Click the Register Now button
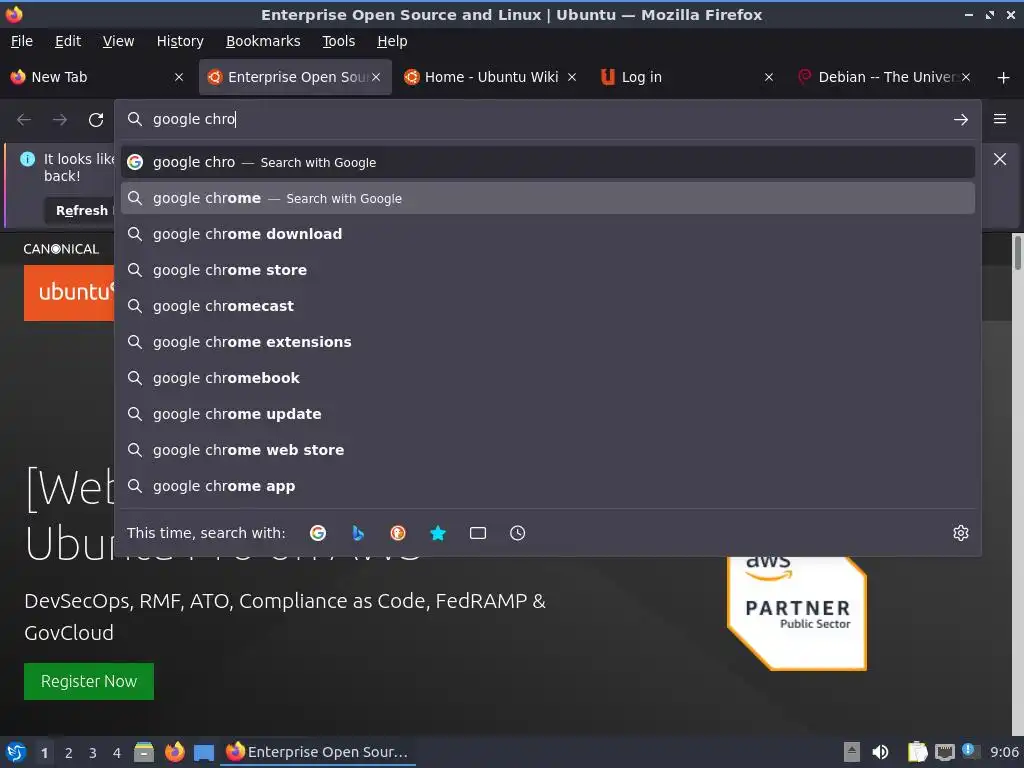The image size is (1024, 768). tap(89, 681)
